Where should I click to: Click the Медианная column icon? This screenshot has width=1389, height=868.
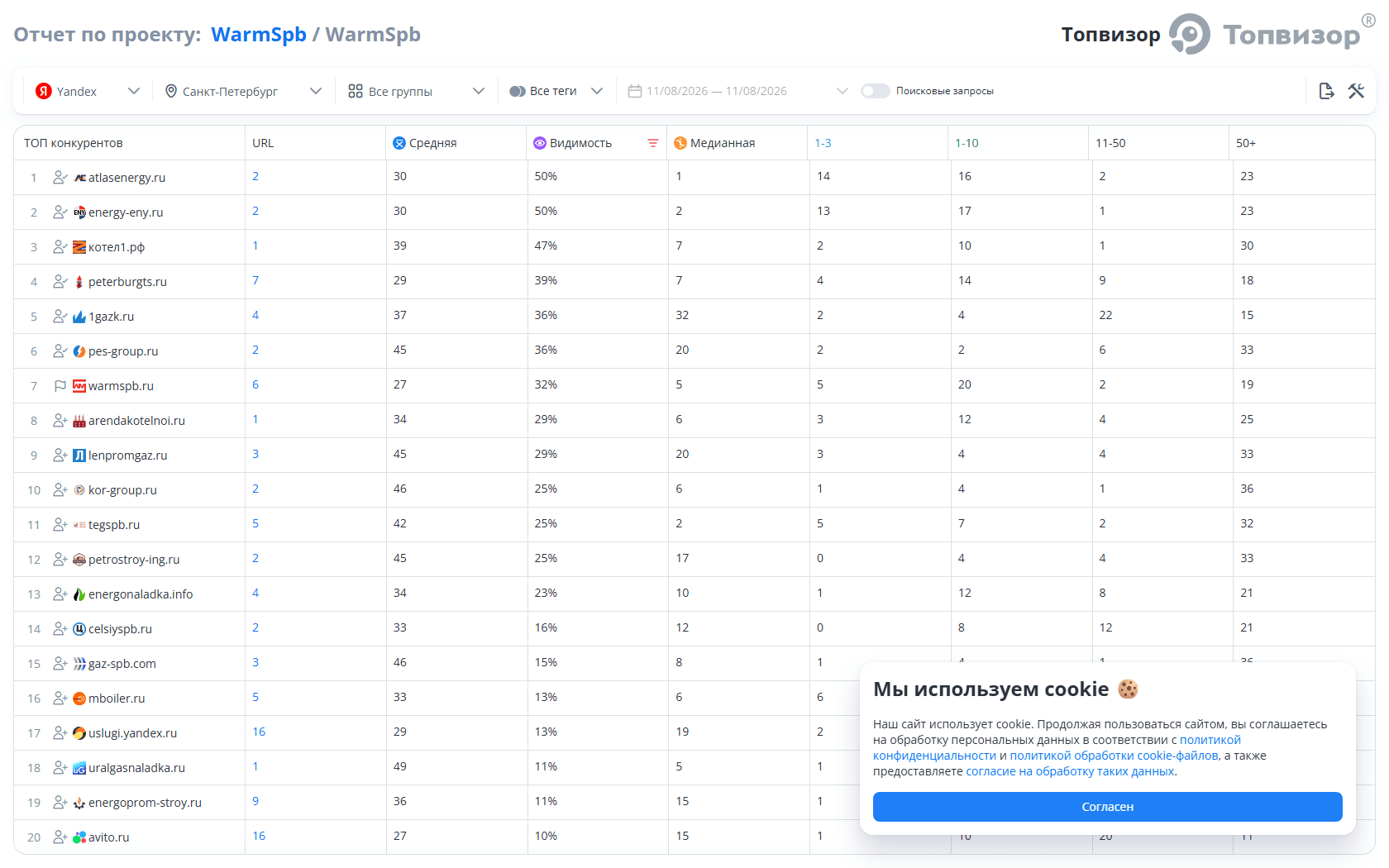[x=680, y=143]
